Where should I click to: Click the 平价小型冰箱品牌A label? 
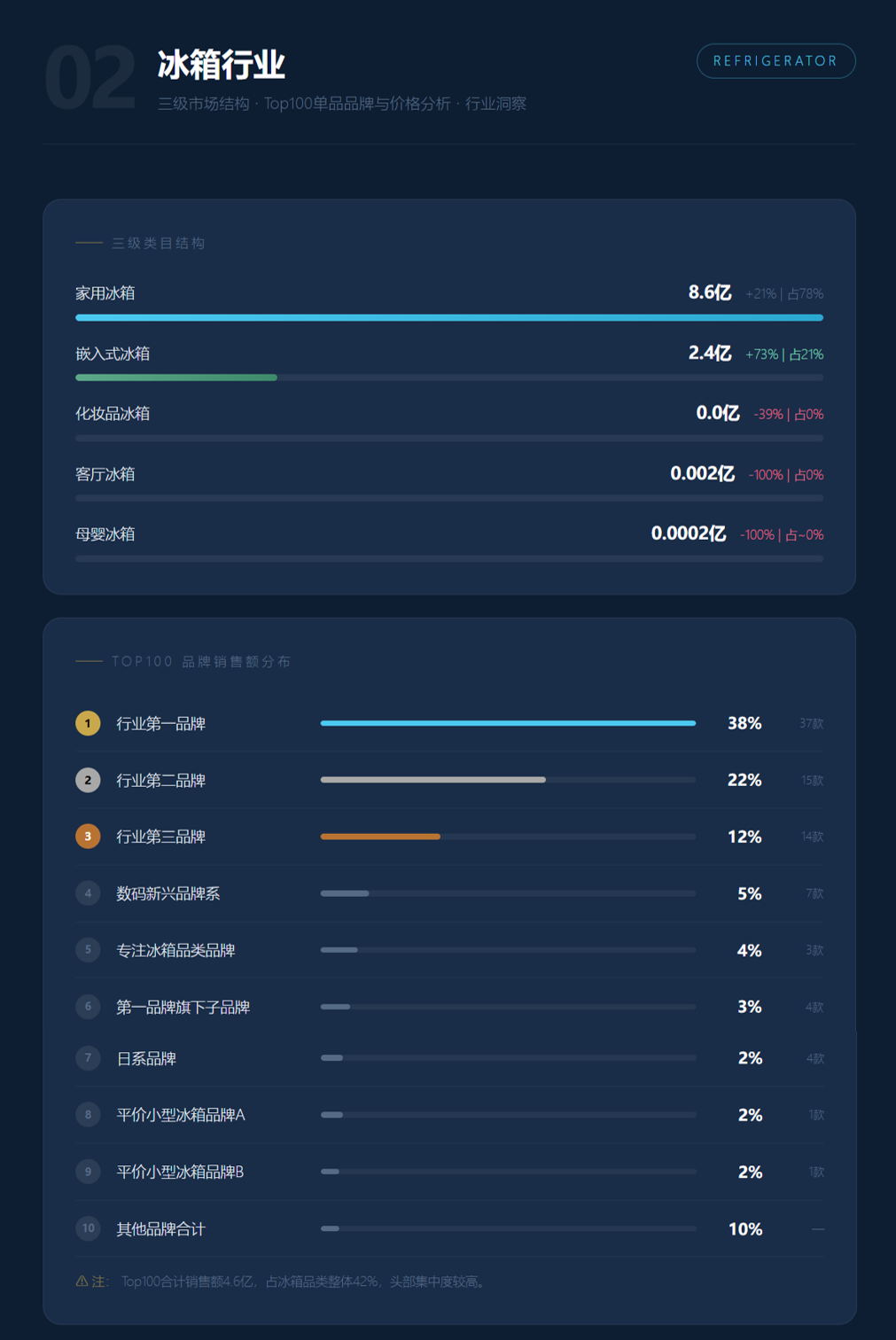point(181,1115)
